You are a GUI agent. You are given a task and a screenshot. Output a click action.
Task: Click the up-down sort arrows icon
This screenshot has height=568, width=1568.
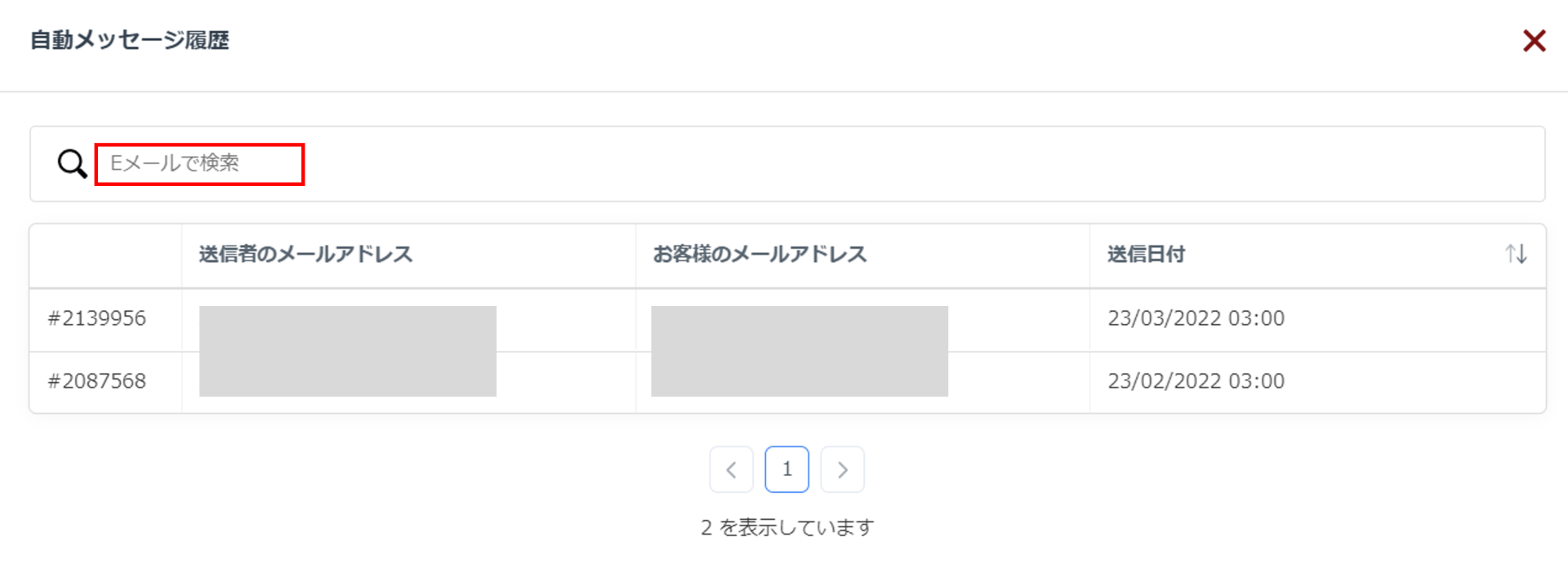[1516, 255]
